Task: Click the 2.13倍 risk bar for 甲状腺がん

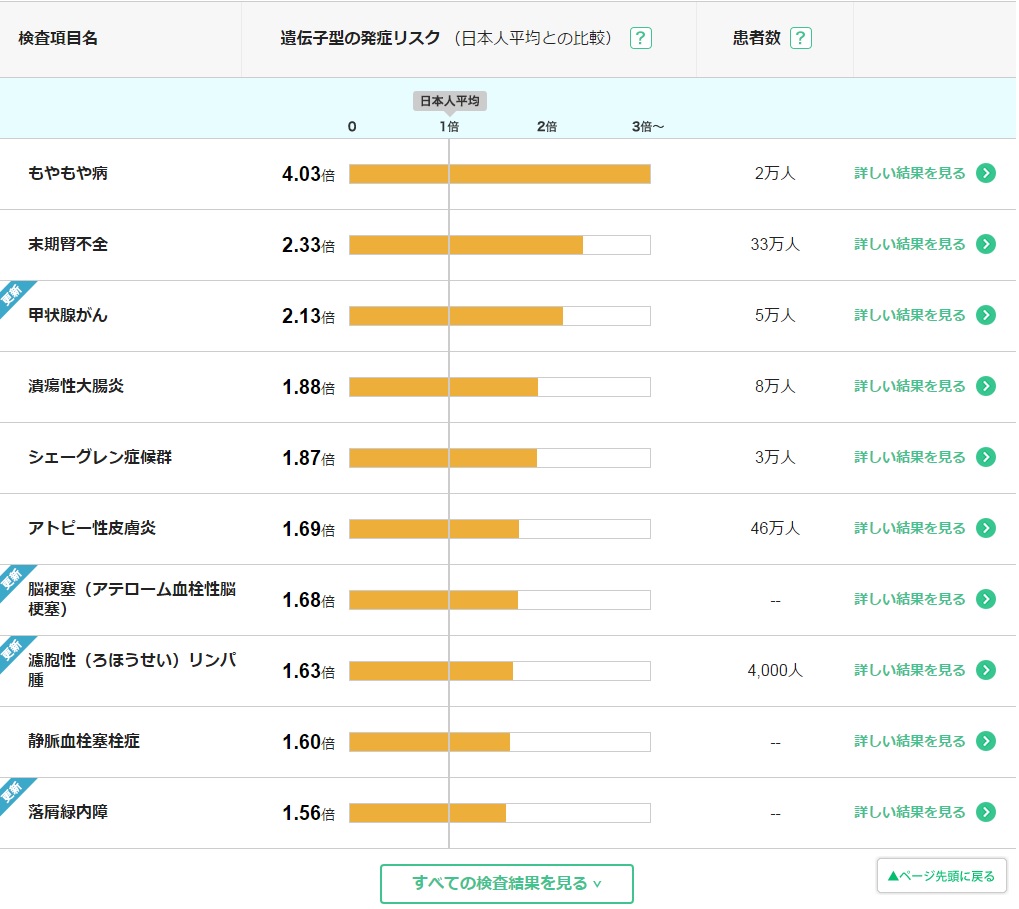Action: (x=500, y=316)
